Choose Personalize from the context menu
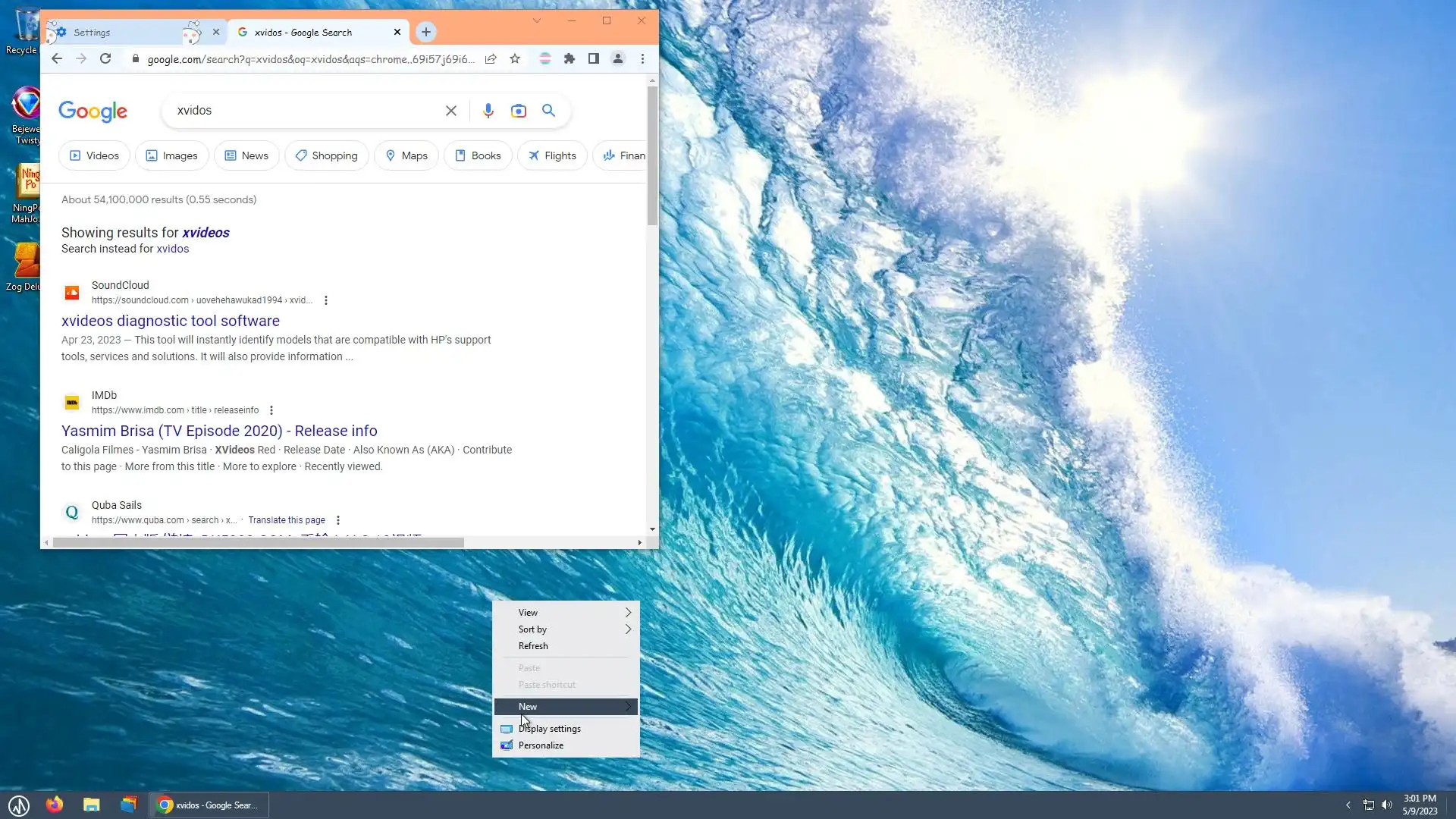The image size is (1456, 819). [x=541, y=745]
